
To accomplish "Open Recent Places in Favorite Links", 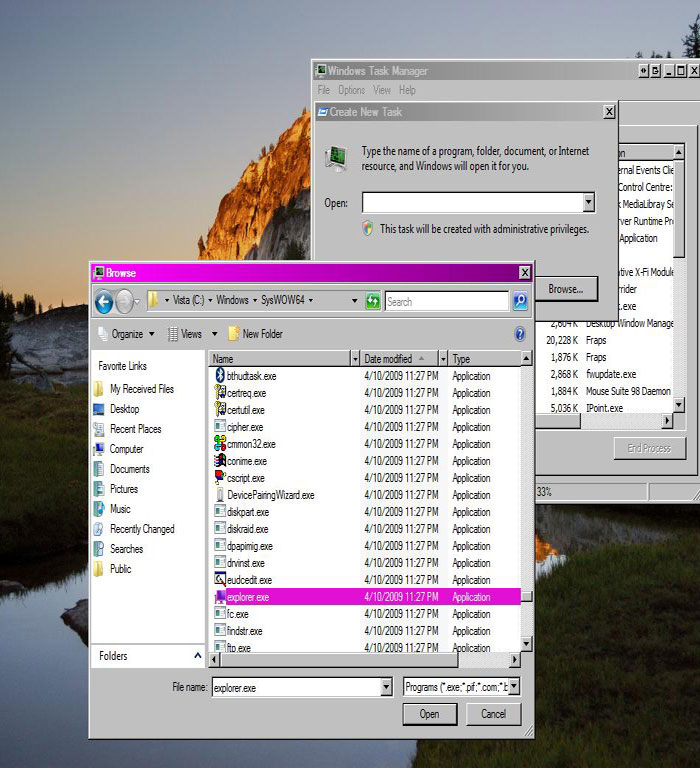I will pyautogui.click(x=127, y=429).
